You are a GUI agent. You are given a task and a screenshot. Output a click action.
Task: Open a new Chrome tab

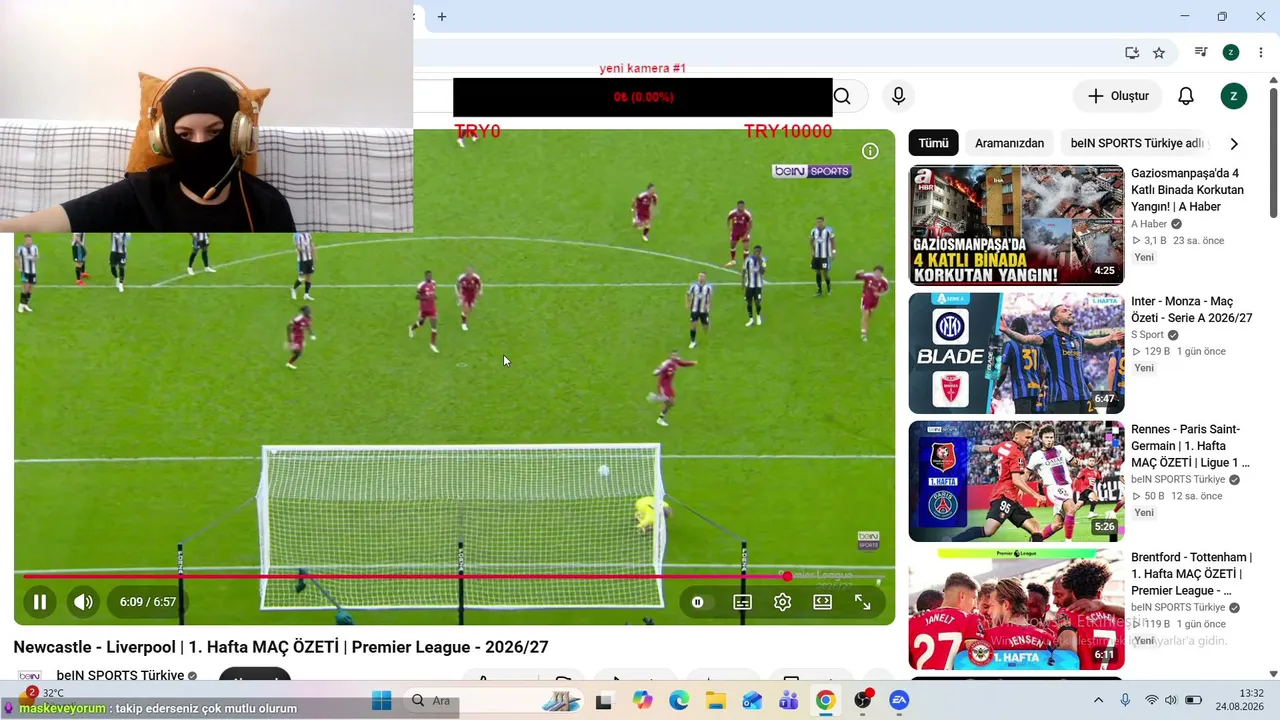[x=442, y=17]
